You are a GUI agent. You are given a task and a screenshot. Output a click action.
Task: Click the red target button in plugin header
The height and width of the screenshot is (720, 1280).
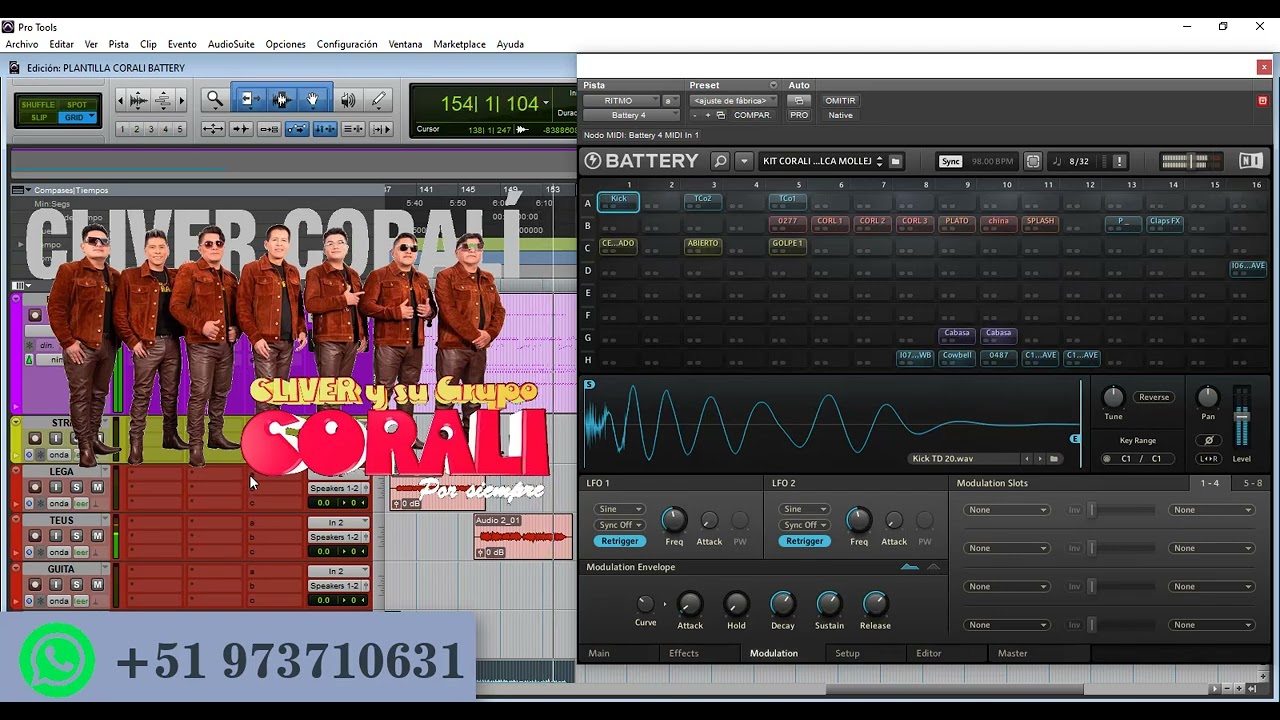click(1262, 101)
